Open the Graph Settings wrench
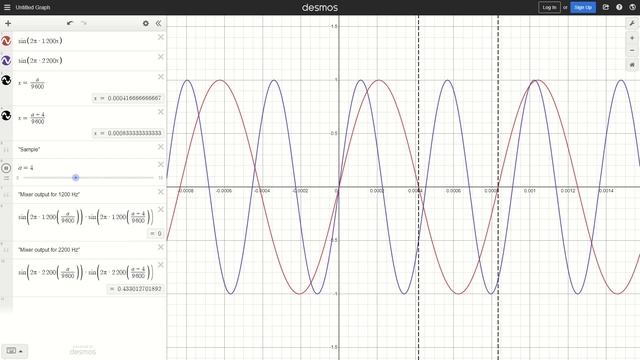The width and height of the screenshot is (640, 360). pos(632,23)
